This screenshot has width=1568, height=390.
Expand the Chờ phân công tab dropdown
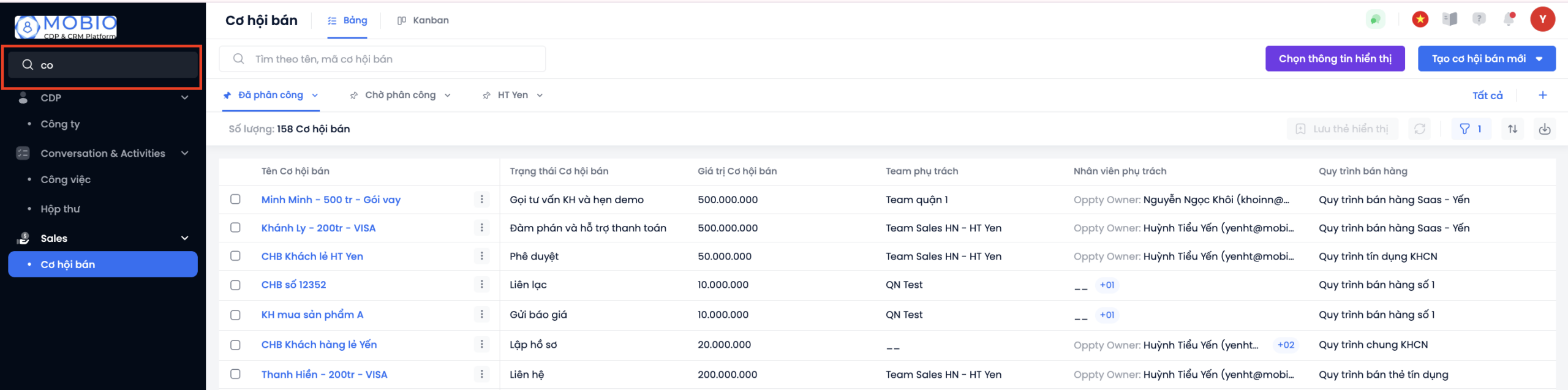(447, 96)
